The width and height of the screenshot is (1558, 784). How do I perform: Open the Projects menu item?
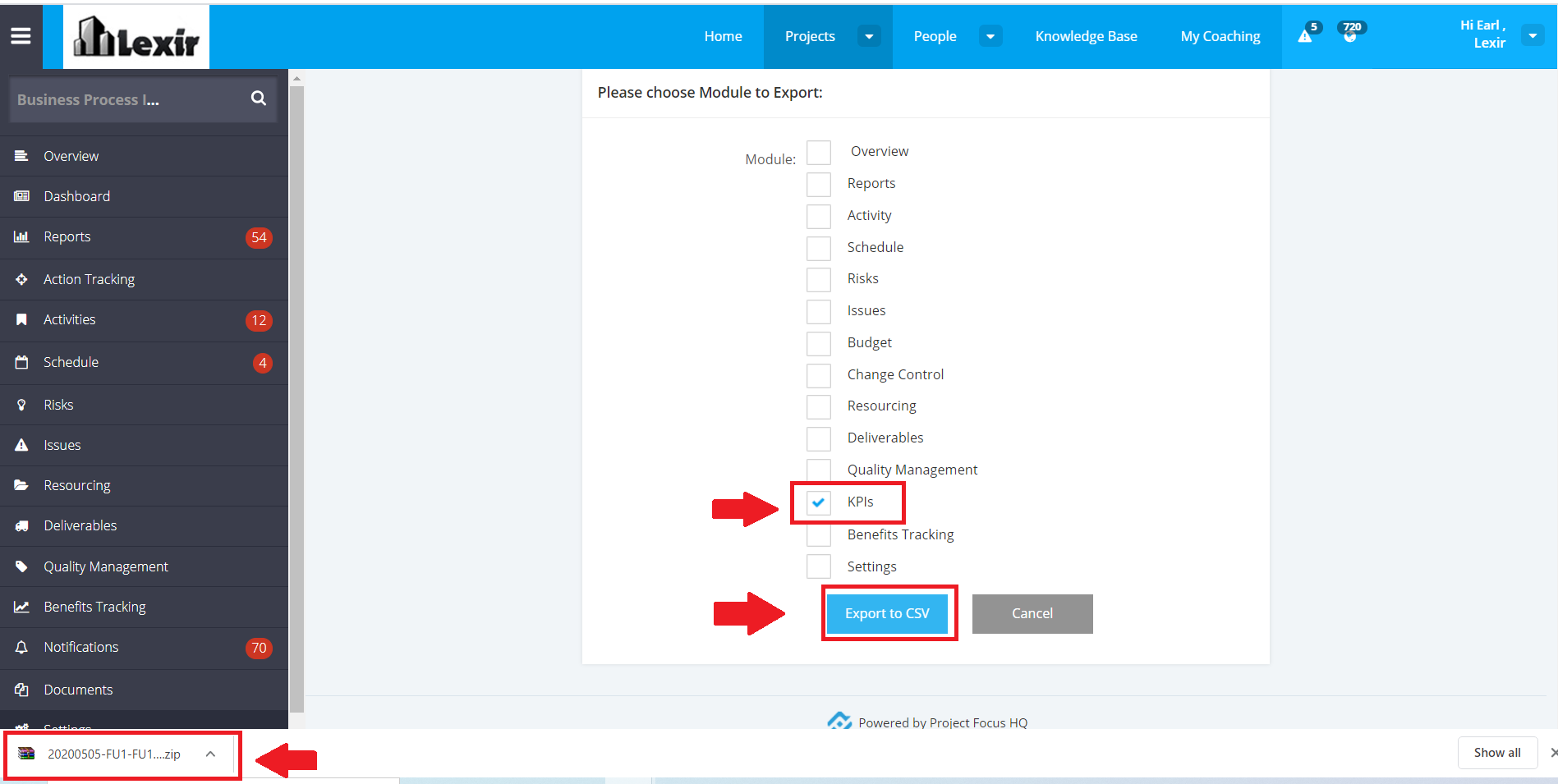(810, 36)
